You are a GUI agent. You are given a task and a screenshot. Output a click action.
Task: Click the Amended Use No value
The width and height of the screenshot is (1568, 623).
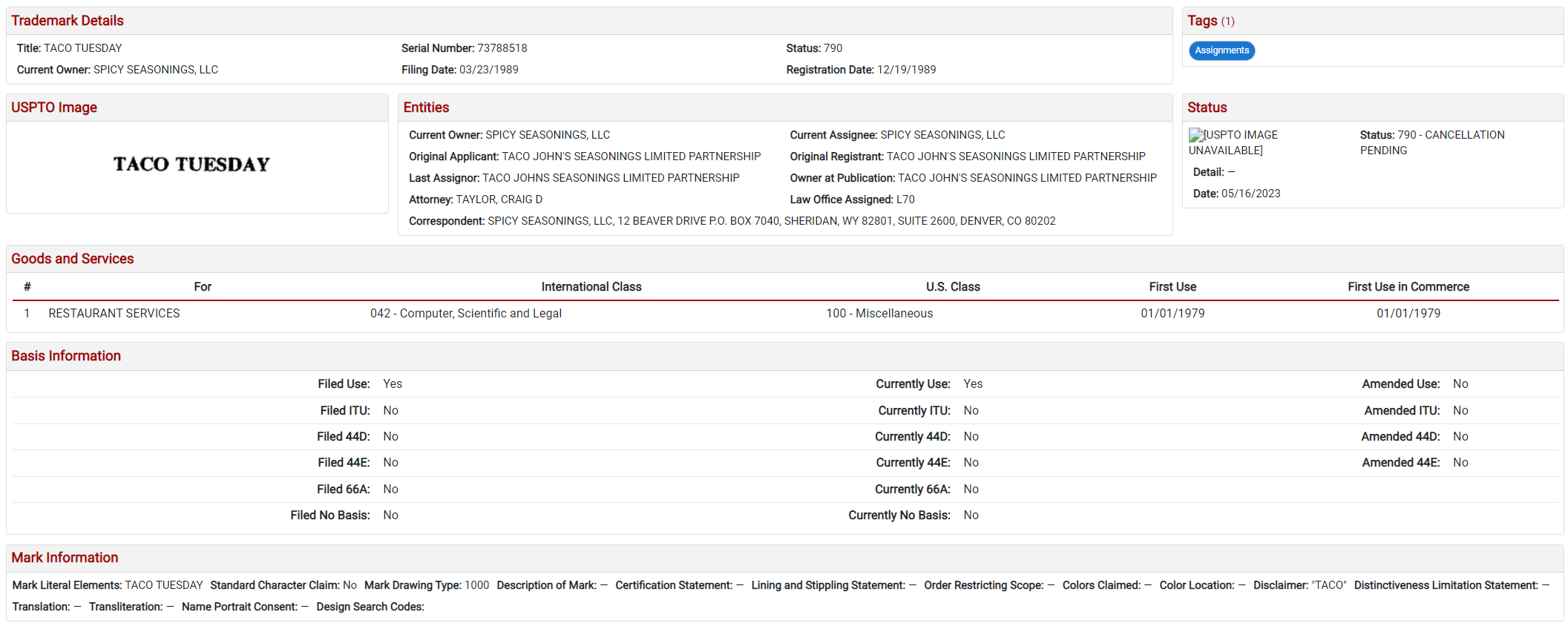1460,384
